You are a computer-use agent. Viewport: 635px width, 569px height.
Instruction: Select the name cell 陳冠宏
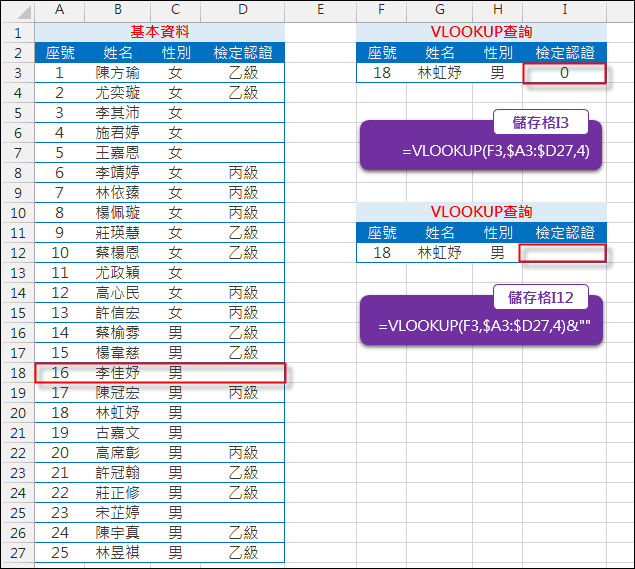point(117,393)
